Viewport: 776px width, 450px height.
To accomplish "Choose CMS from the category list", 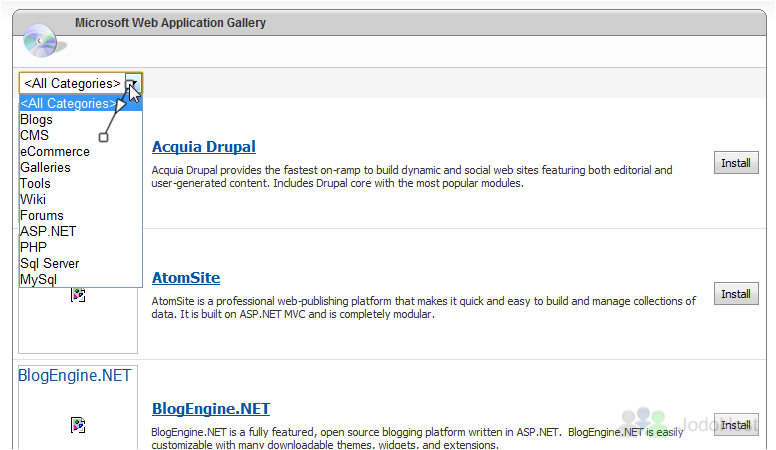I will 81,135.
